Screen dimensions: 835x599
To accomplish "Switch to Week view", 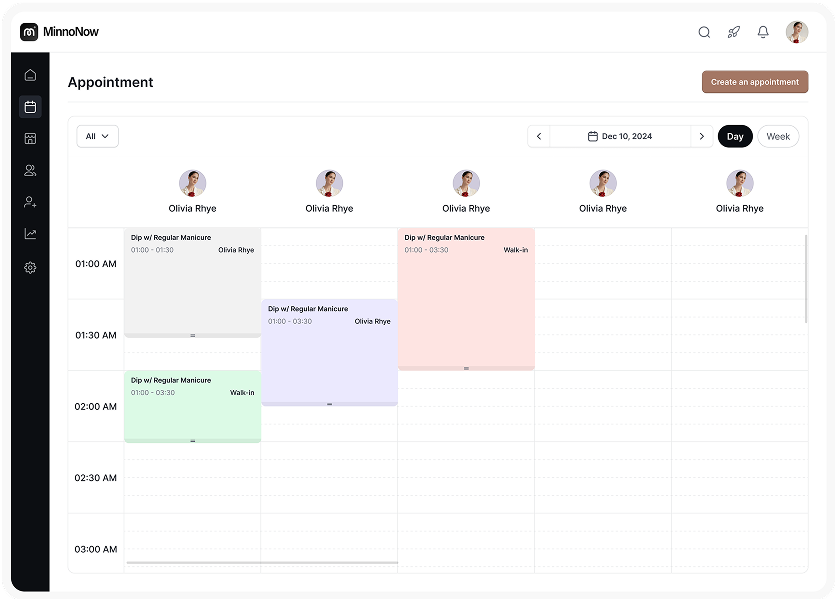I will [778, 136].
